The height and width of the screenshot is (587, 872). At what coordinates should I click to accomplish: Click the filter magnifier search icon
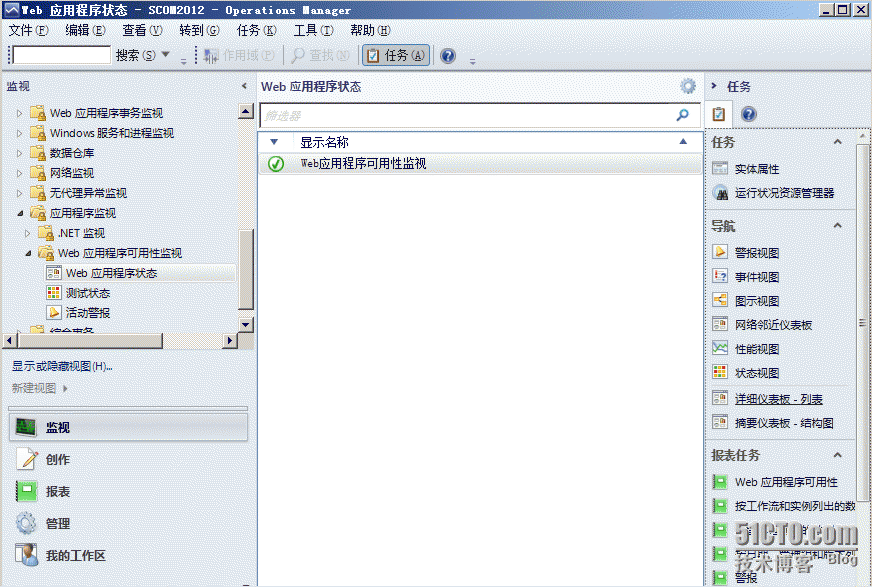[682, 115]
